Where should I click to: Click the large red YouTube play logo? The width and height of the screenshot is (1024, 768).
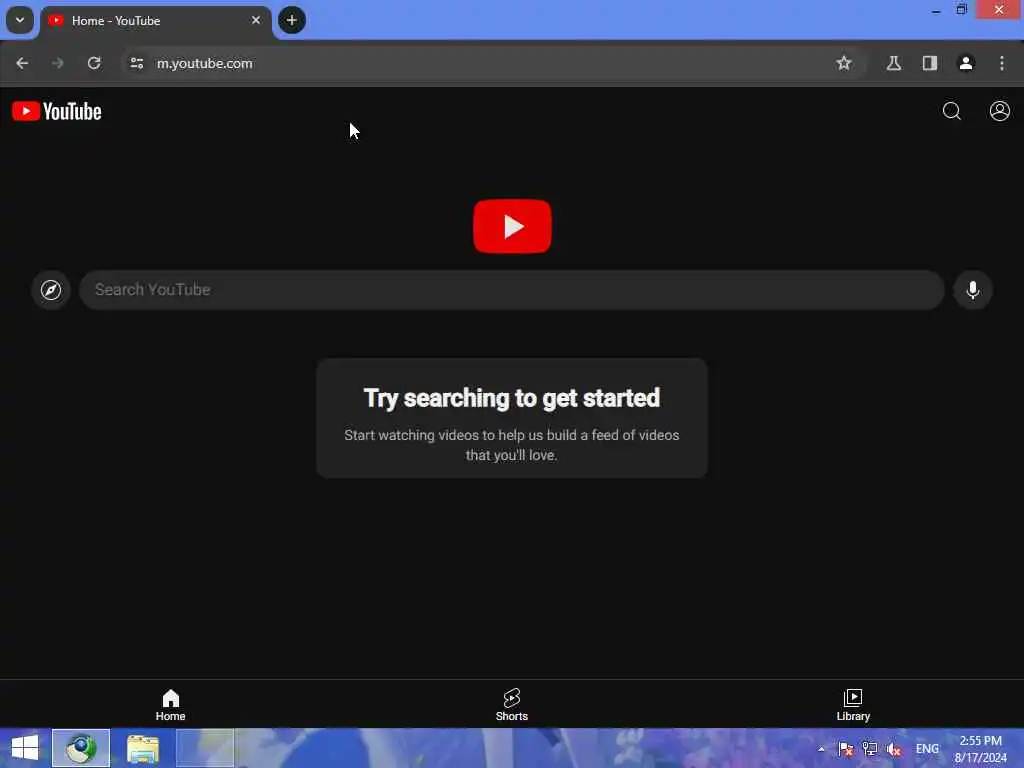(512, 226)
